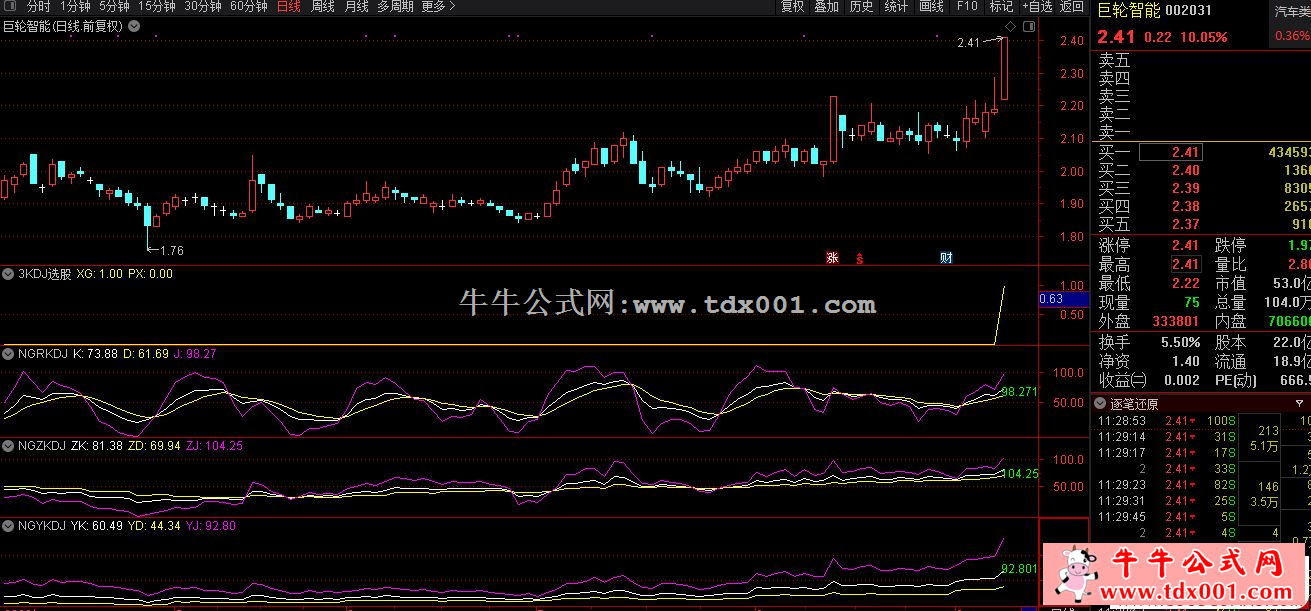Click the 涨停 value 2.41
This screenshot has width=1311, height=611.
pos(1185,246)
